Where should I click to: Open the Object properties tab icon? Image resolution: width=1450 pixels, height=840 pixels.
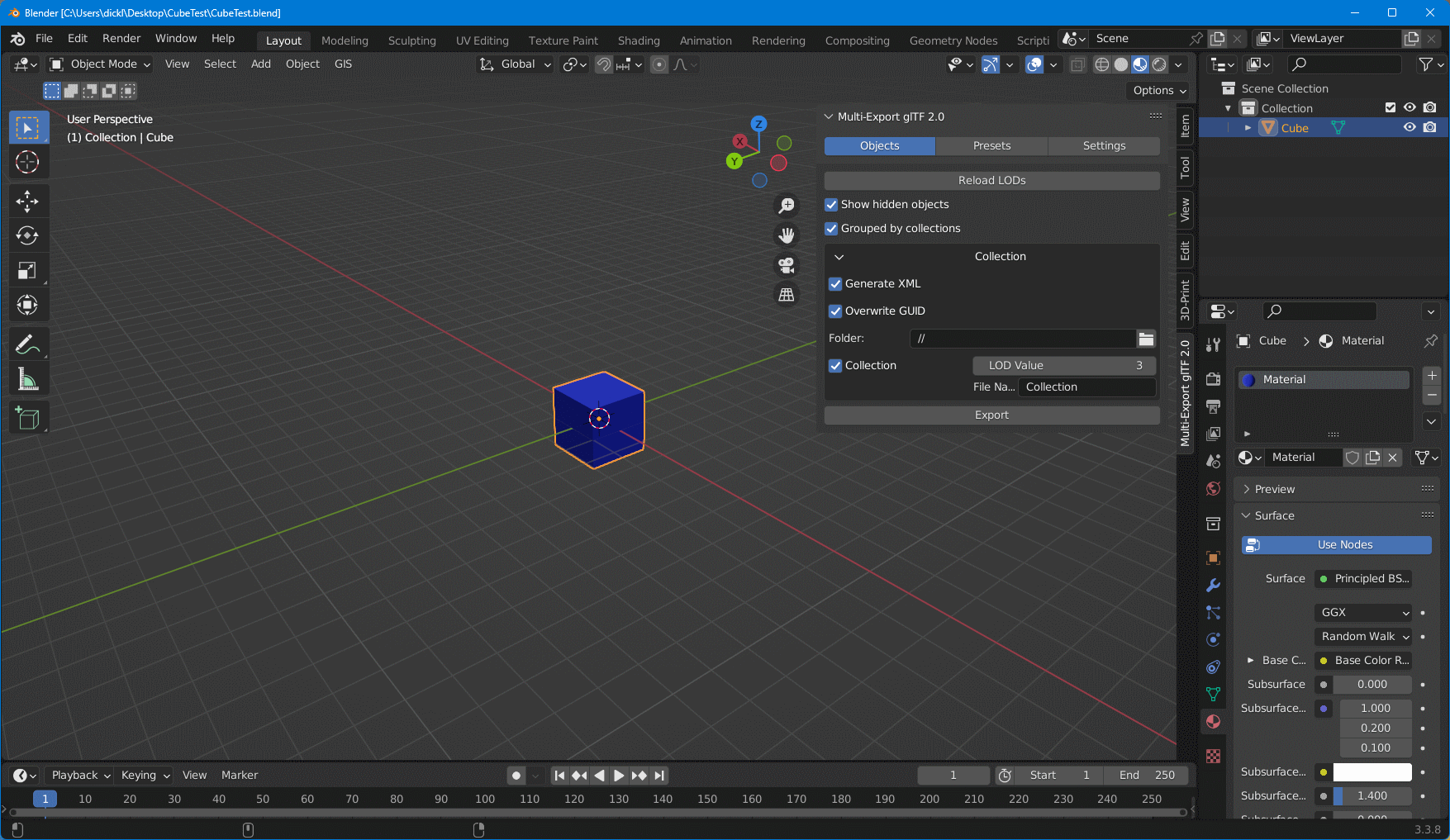tap(1213, 558)
